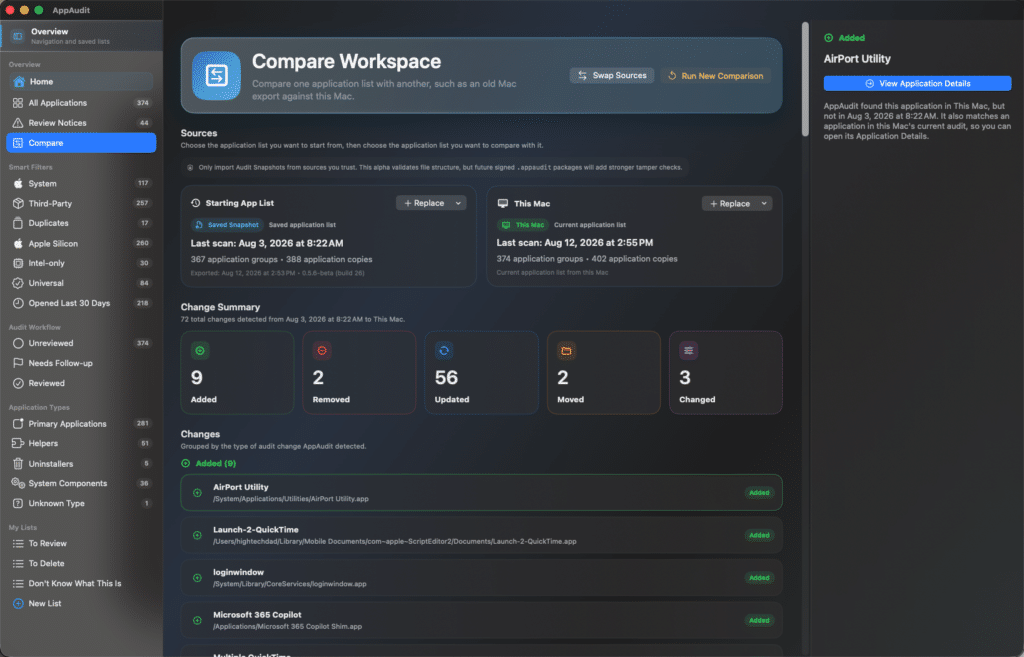Select the Reviewed workflow filter

pyautogui.click(x=81, y=383)
